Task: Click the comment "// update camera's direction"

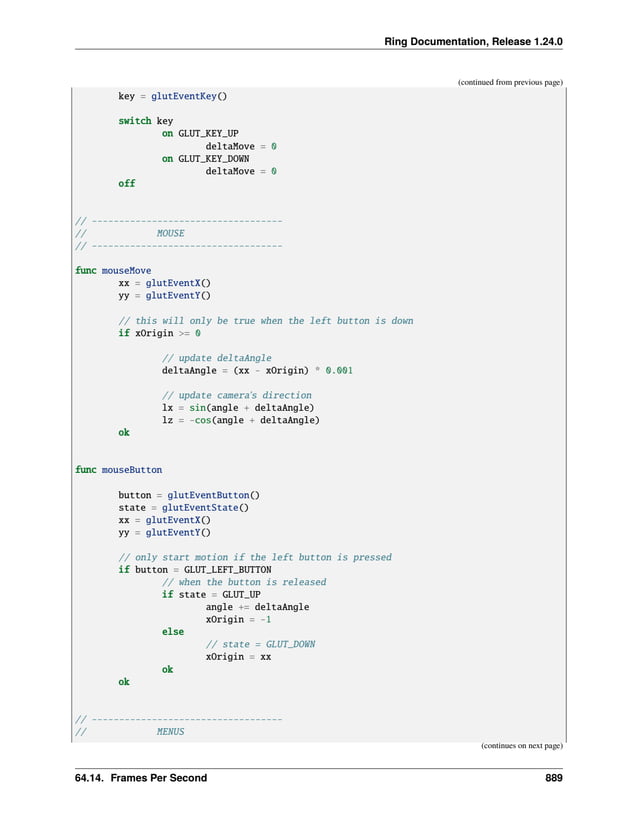Action: point(237,395)
